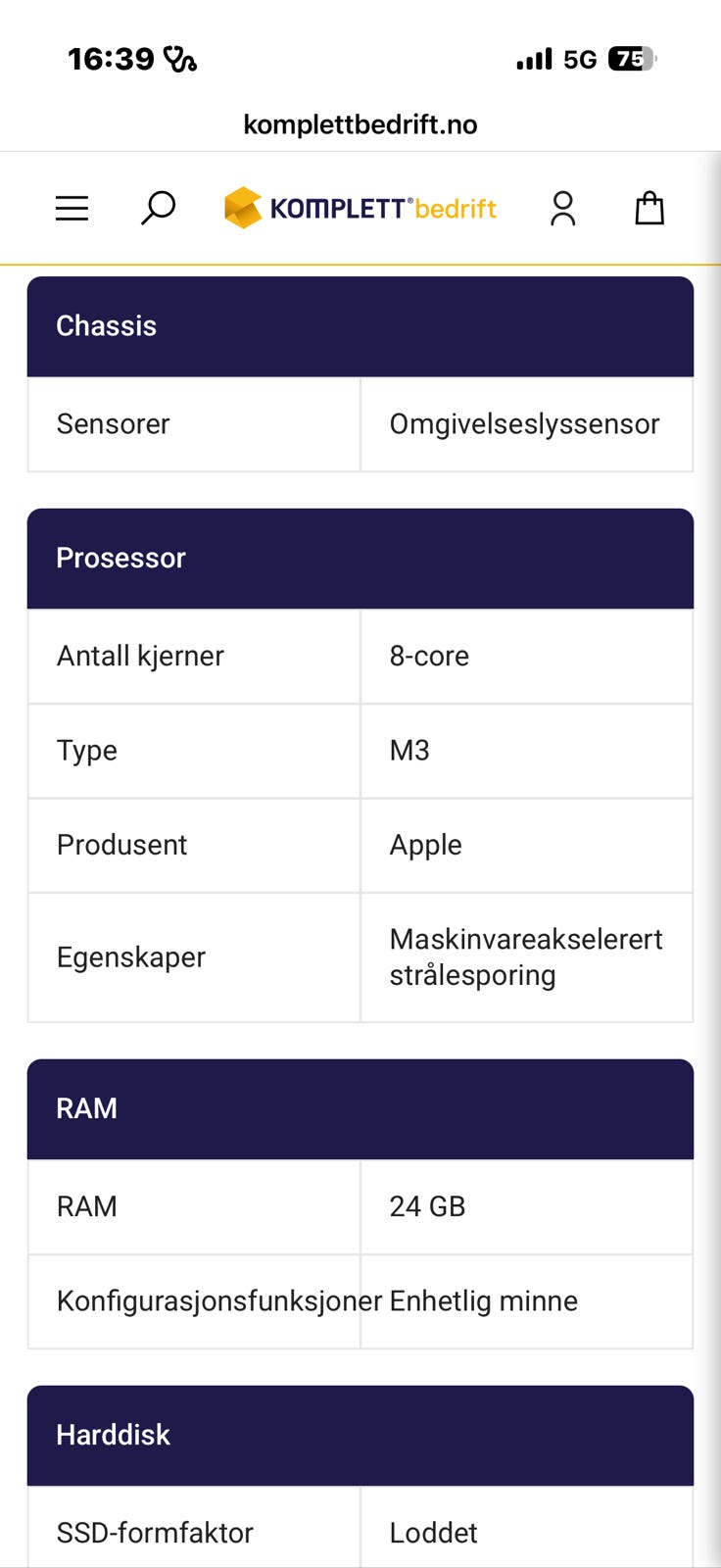Collapse the Chassis section header
Viewport: 721px width, 1568px height.
(x=360, y=326)
